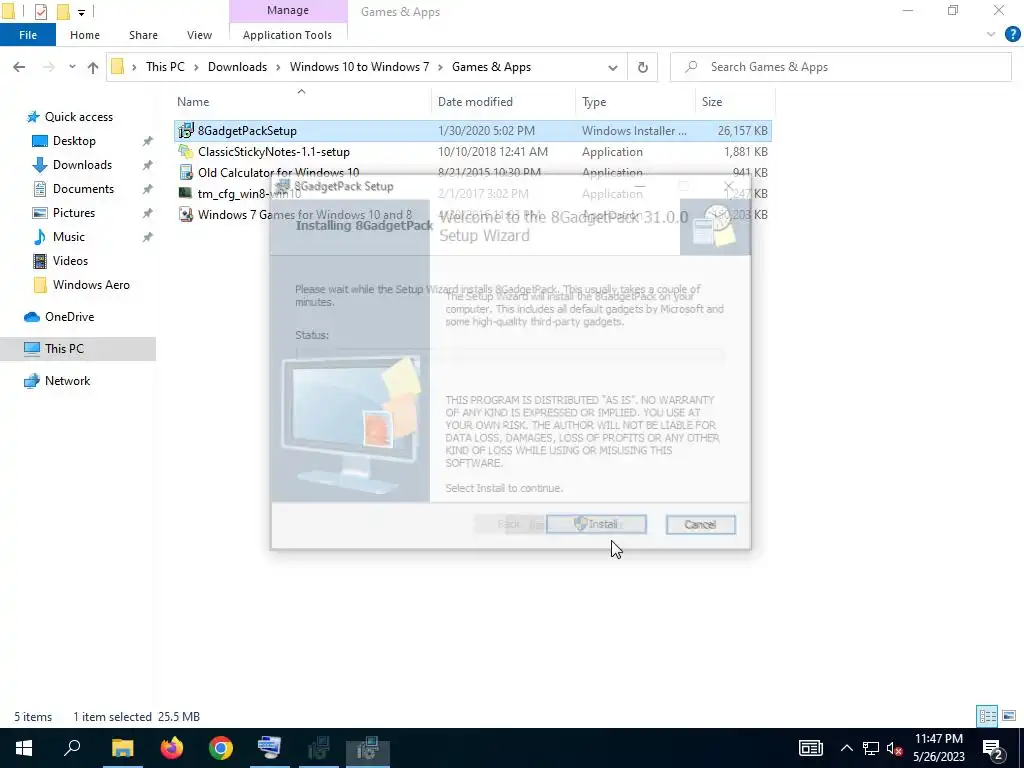
Task: Click the Search Games & Apps field
Action: pos(840,67)
